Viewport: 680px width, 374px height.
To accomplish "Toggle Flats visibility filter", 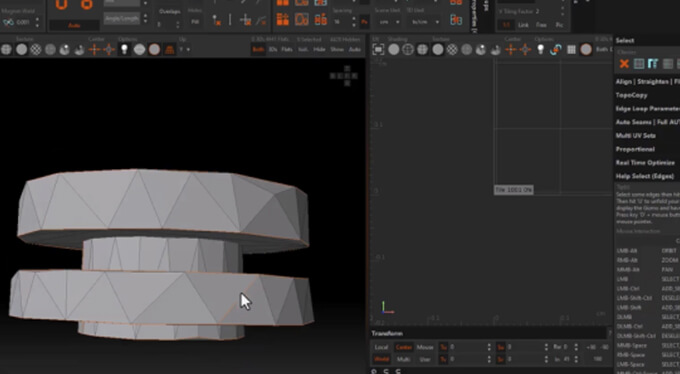I will [287, 49].
